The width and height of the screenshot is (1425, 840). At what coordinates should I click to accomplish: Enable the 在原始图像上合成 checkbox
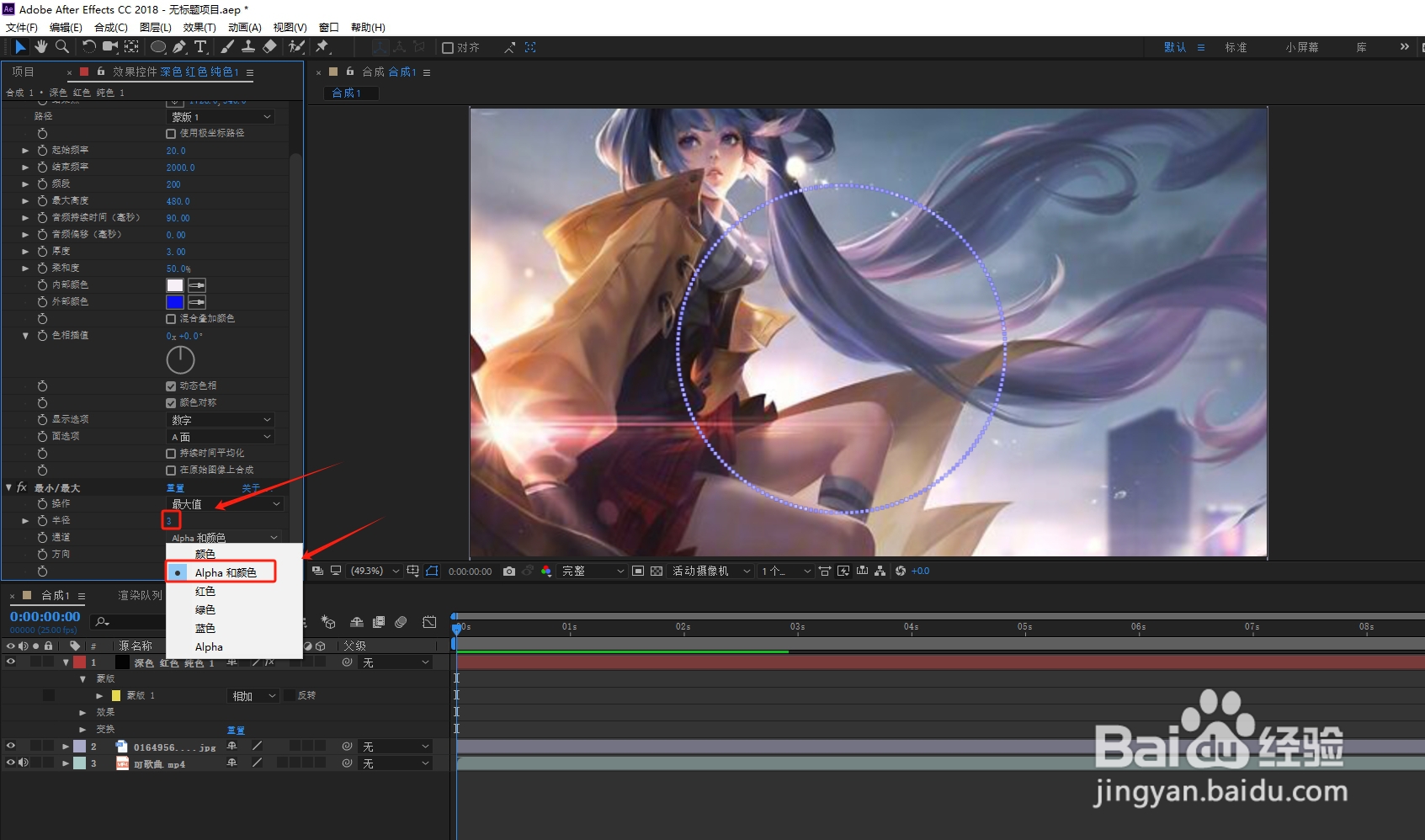(171, 471)
